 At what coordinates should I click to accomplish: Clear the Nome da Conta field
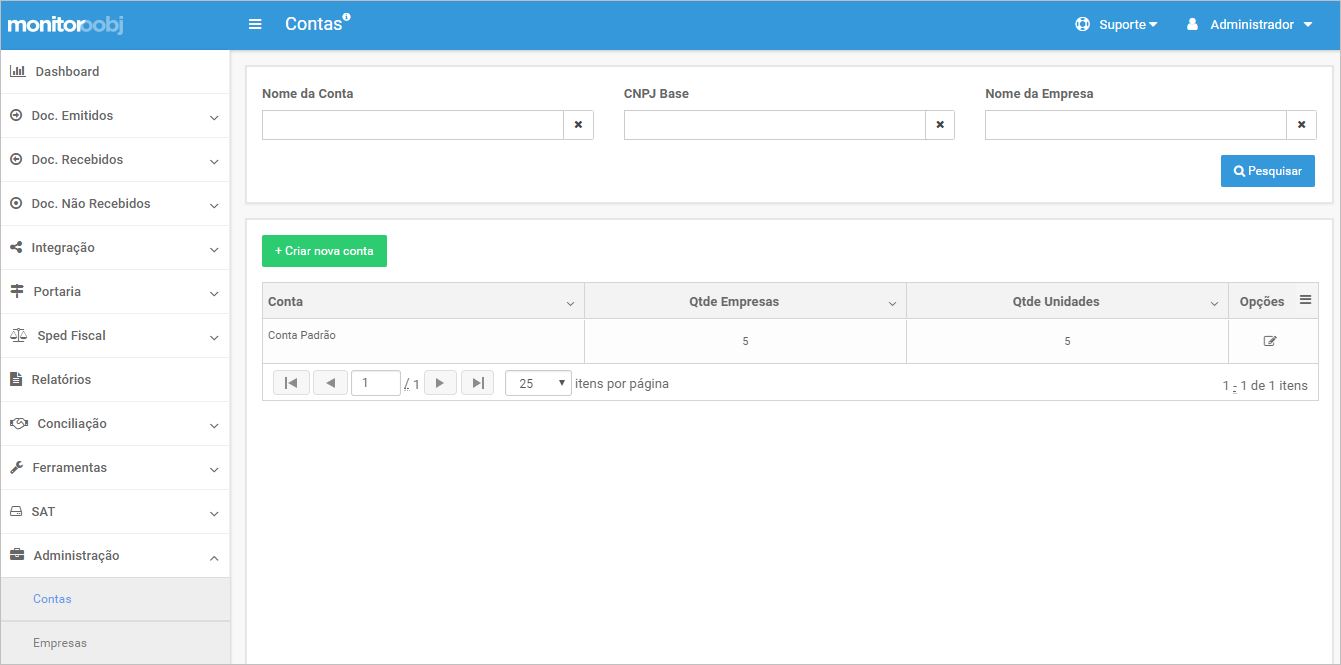pos(579,125)
